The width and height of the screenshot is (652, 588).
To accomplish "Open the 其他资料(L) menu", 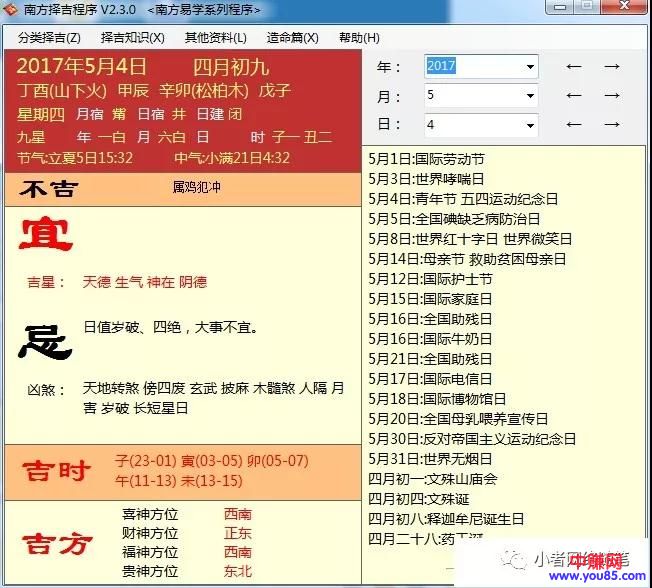I will tap(215, 38).
